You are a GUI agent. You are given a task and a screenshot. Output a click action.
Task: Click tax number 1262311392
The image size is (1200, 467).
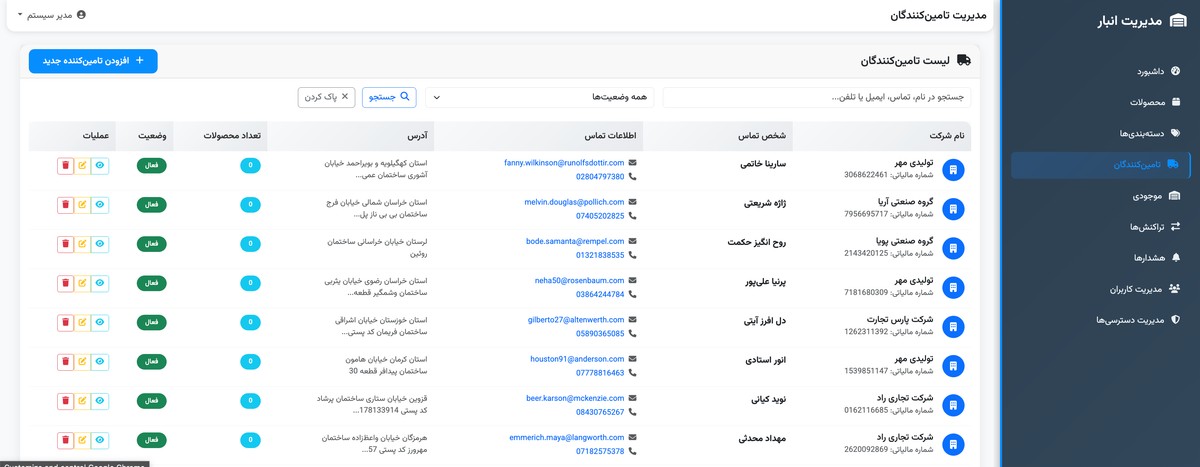(x=866, y=331)
